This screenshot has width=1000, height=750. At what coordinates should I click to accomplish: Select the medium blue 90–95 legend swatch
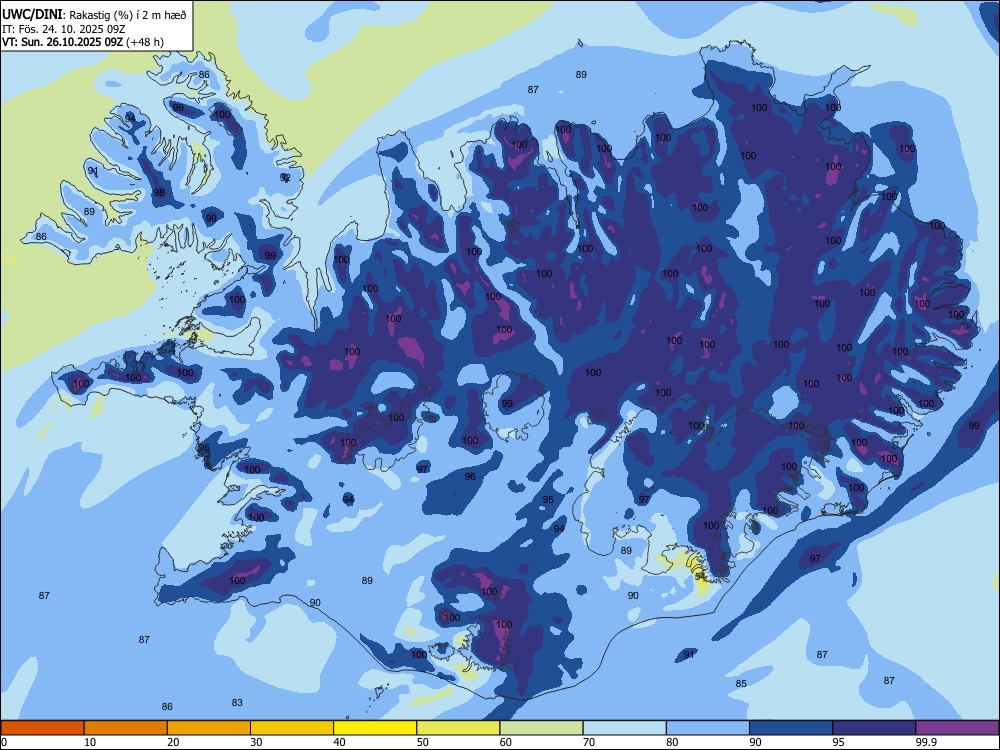(791, 728)
